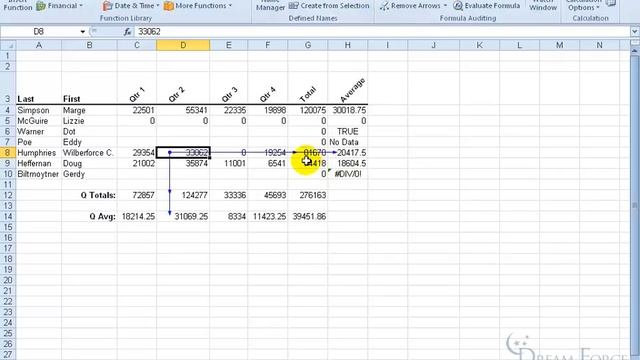Click the TRUE cell in Average column
This screenshot has width=640, height=360.
(347, 131)
